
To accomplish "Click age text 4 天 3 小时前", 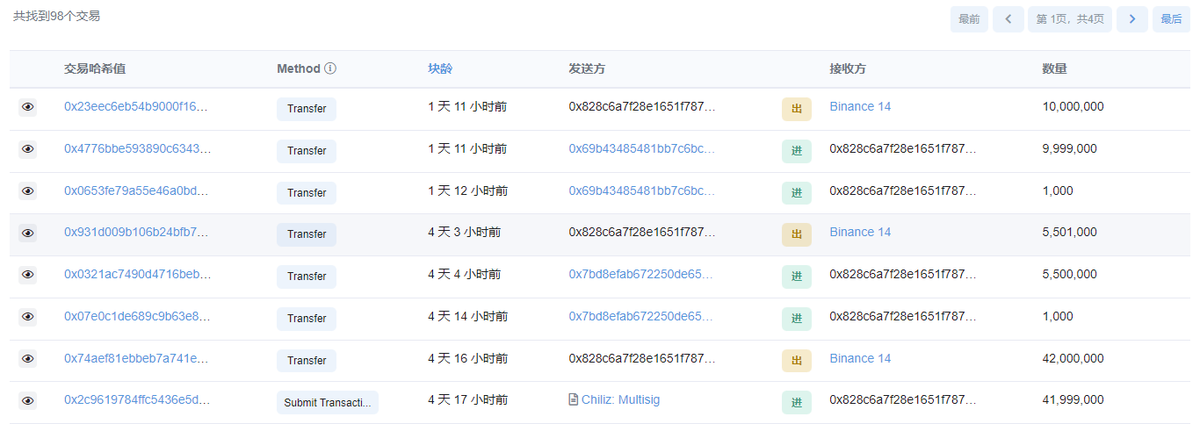I will pyautogui.click(x=464, y=232).
